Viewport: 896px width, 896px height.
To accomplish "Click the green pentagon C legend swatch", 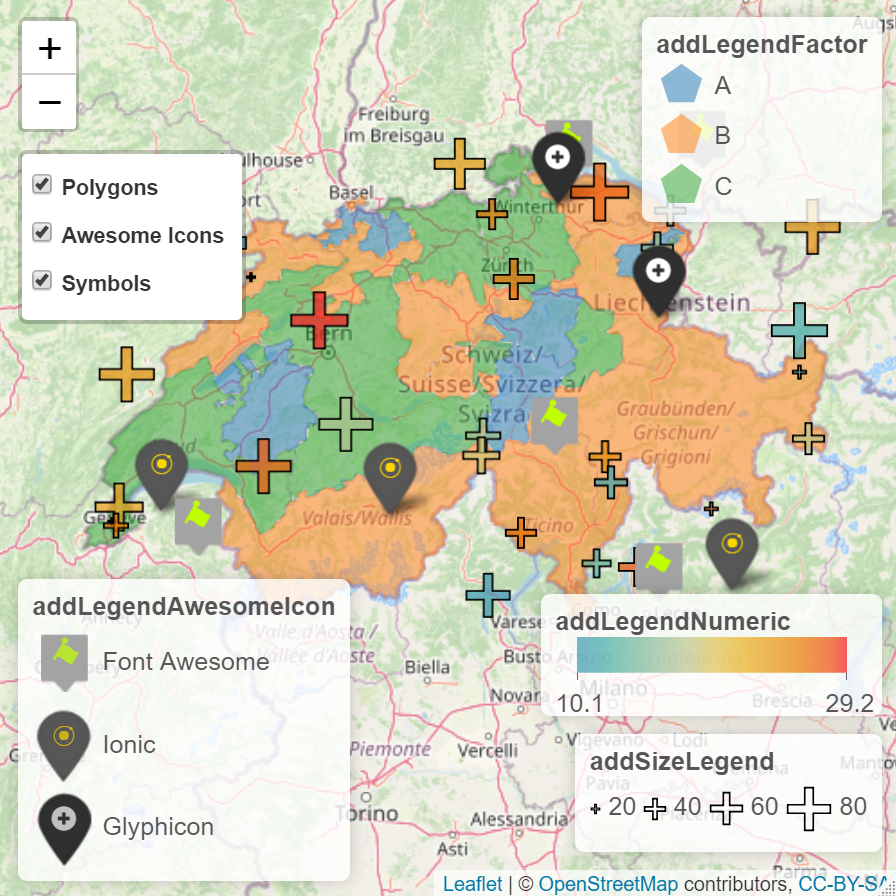I will (x=682, y=185).
